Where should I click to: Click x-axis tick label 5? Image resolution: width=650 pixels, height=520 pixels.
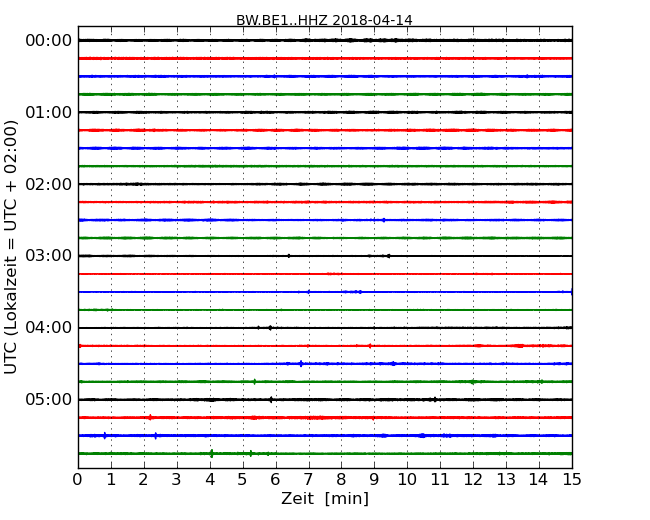pyautogui.click(x=243, y=480)
